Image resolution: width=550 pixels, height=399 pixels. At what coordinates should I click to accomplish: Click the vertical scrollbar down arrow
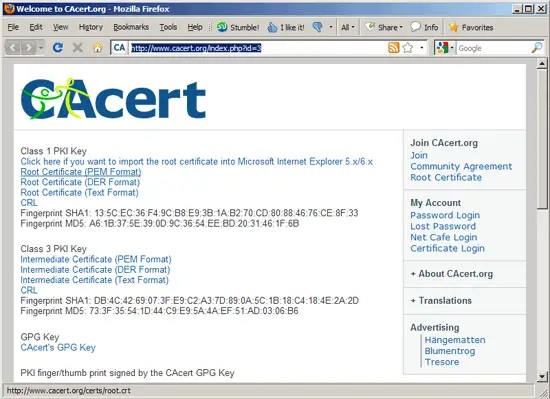click(x=542, y=377)
